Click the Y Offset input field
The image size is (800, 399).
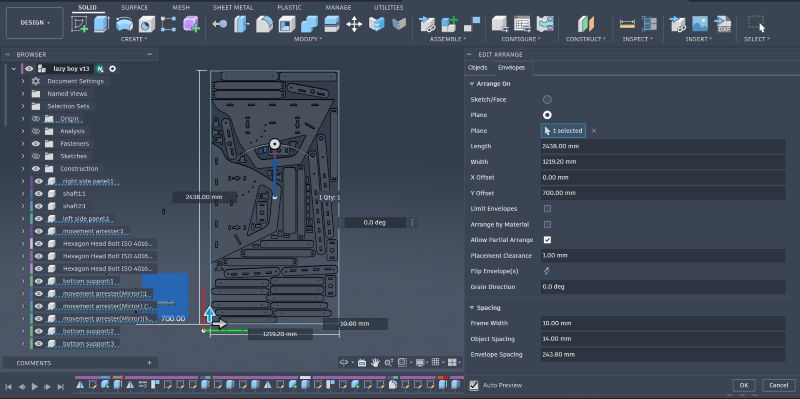(x=663, y=193)
